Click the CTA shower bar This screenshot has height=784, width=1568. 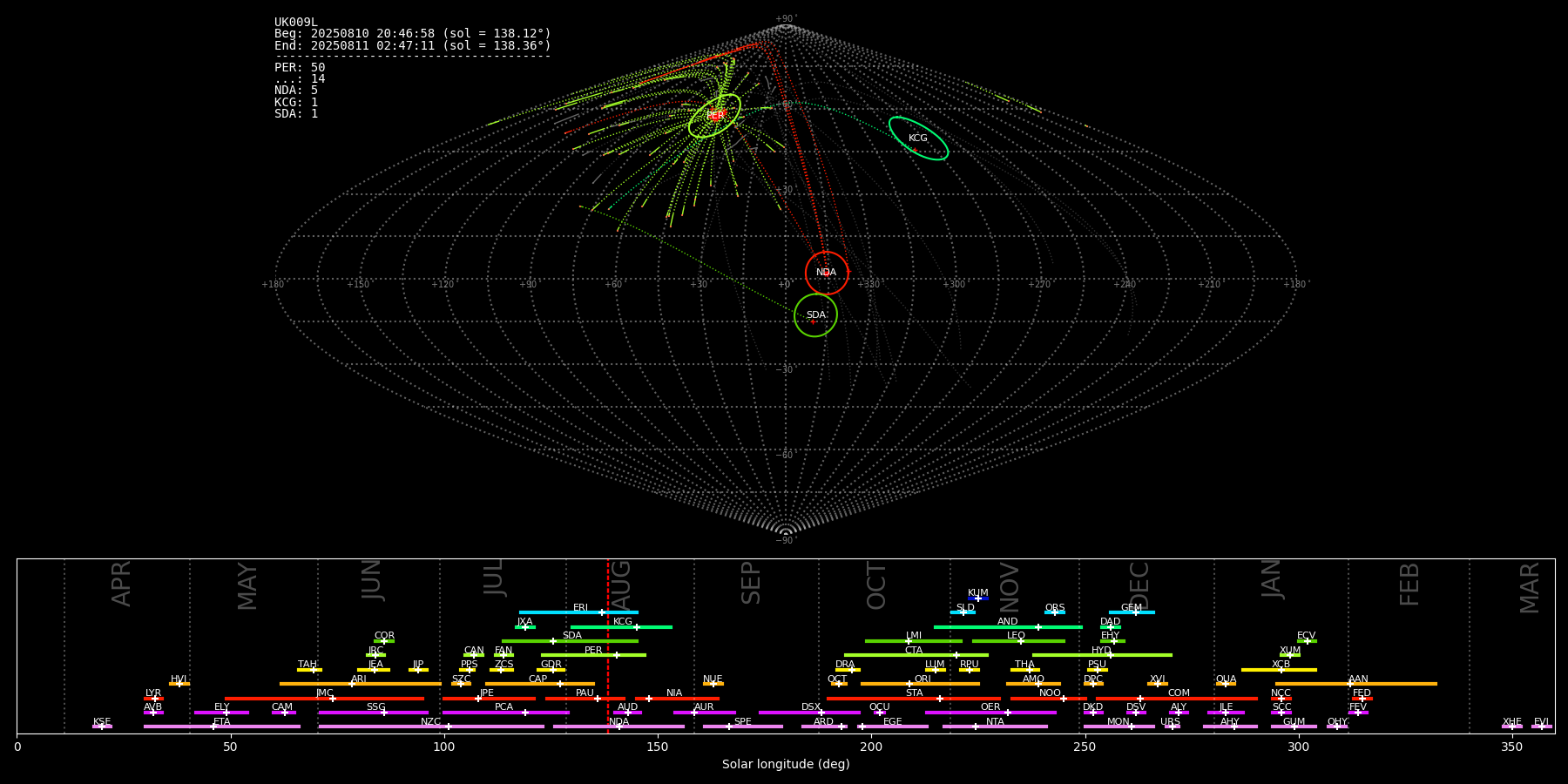click(916, 655)
